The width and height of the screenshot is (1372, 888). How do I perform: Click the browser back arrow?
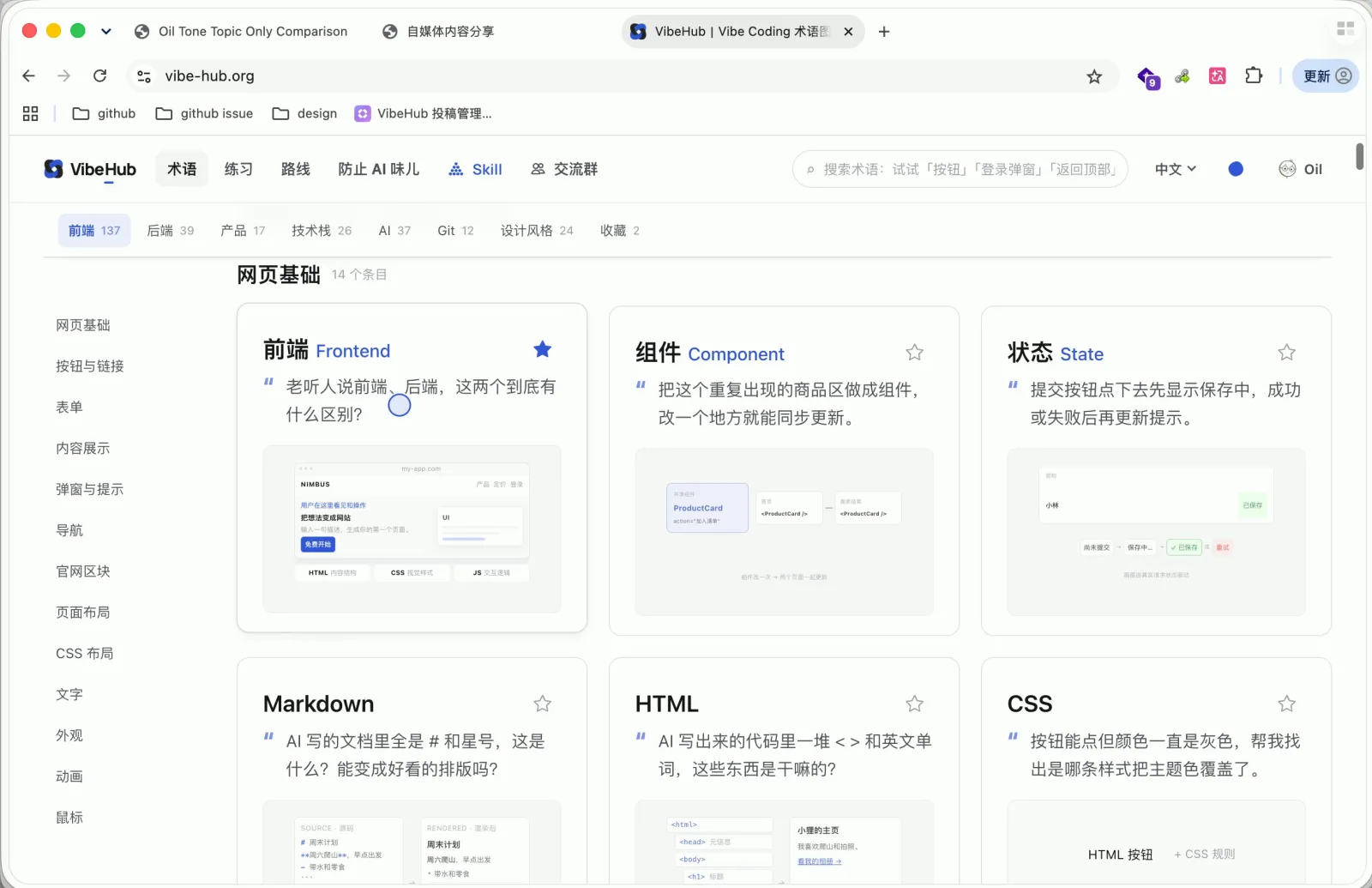tap(28, 76)
